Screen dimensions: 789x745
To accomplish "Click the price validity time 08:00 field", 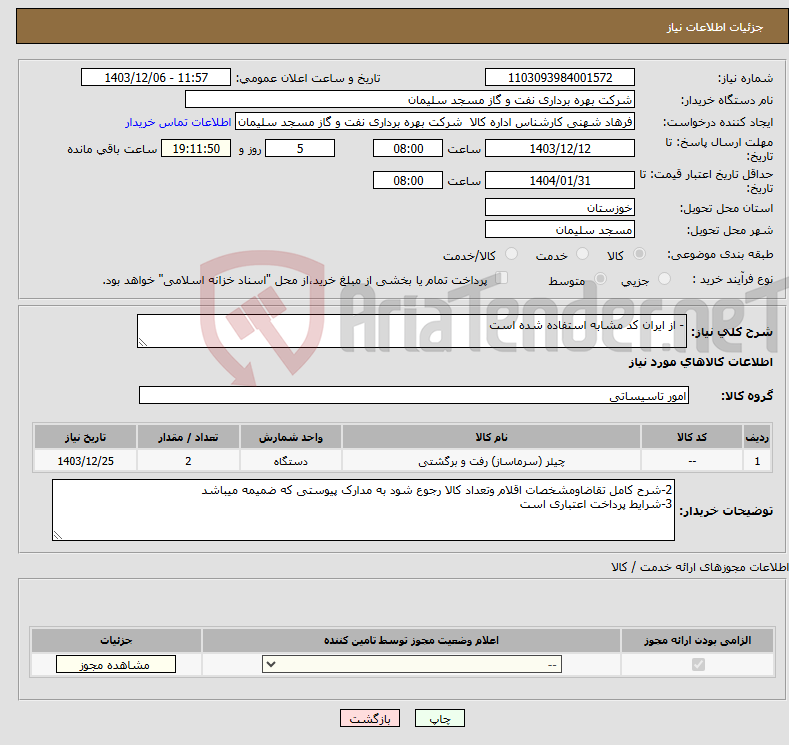I will 408,180.
